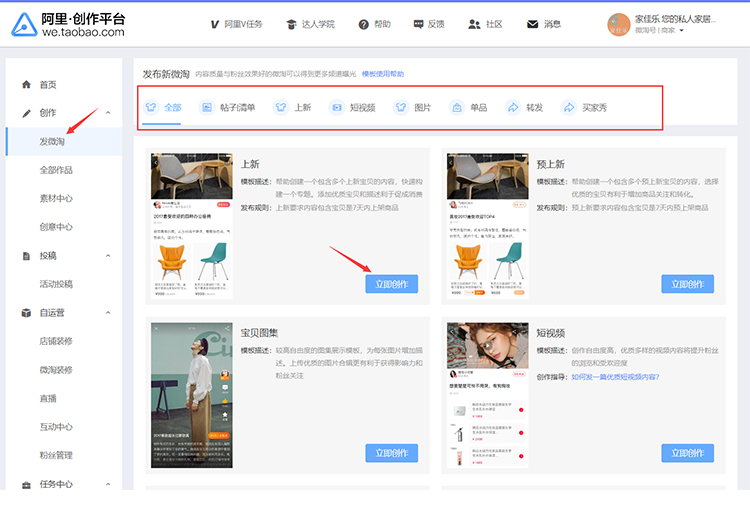Open the account dropdown arrow near 微淘号
This screenshot has height=520, width=750.
(x=682, y=31)
